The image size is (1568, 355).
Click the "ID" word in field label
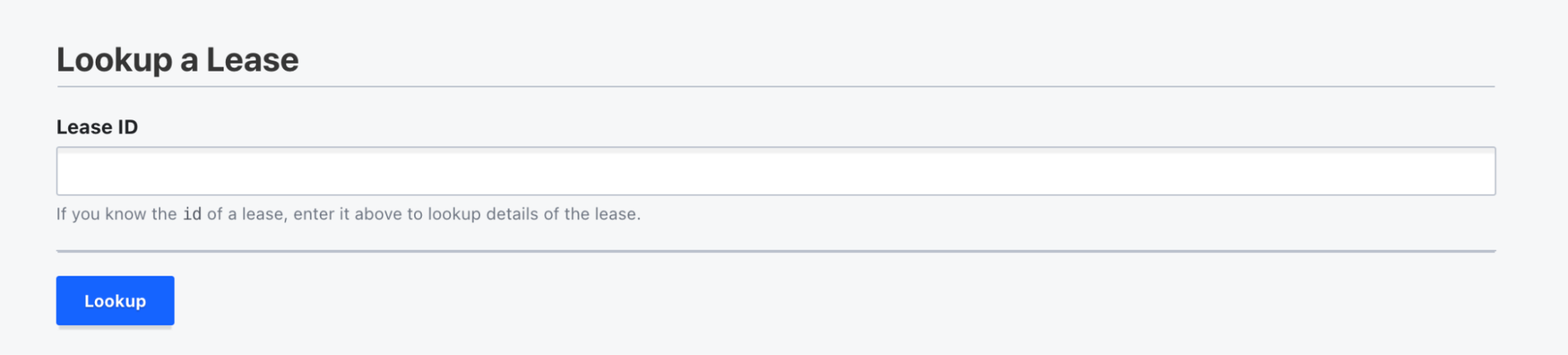click(128, 127)
